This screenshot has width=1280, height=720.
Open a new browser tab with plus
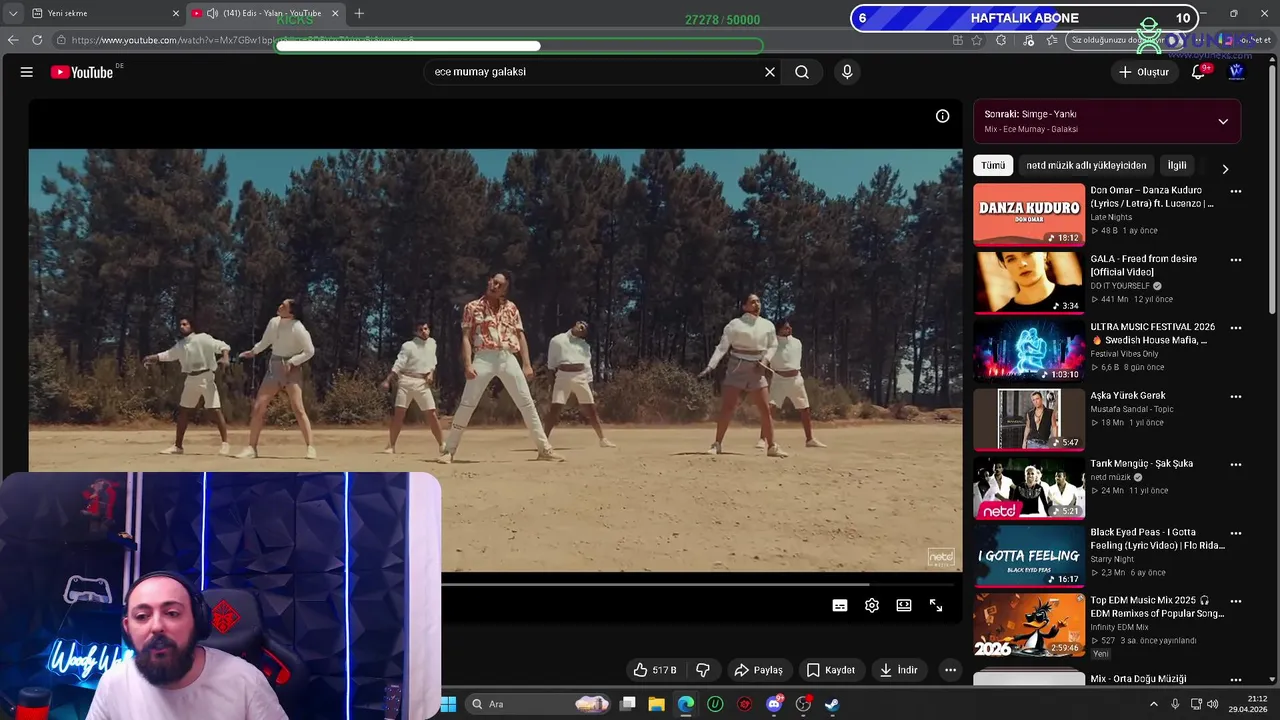pos(359,13)
